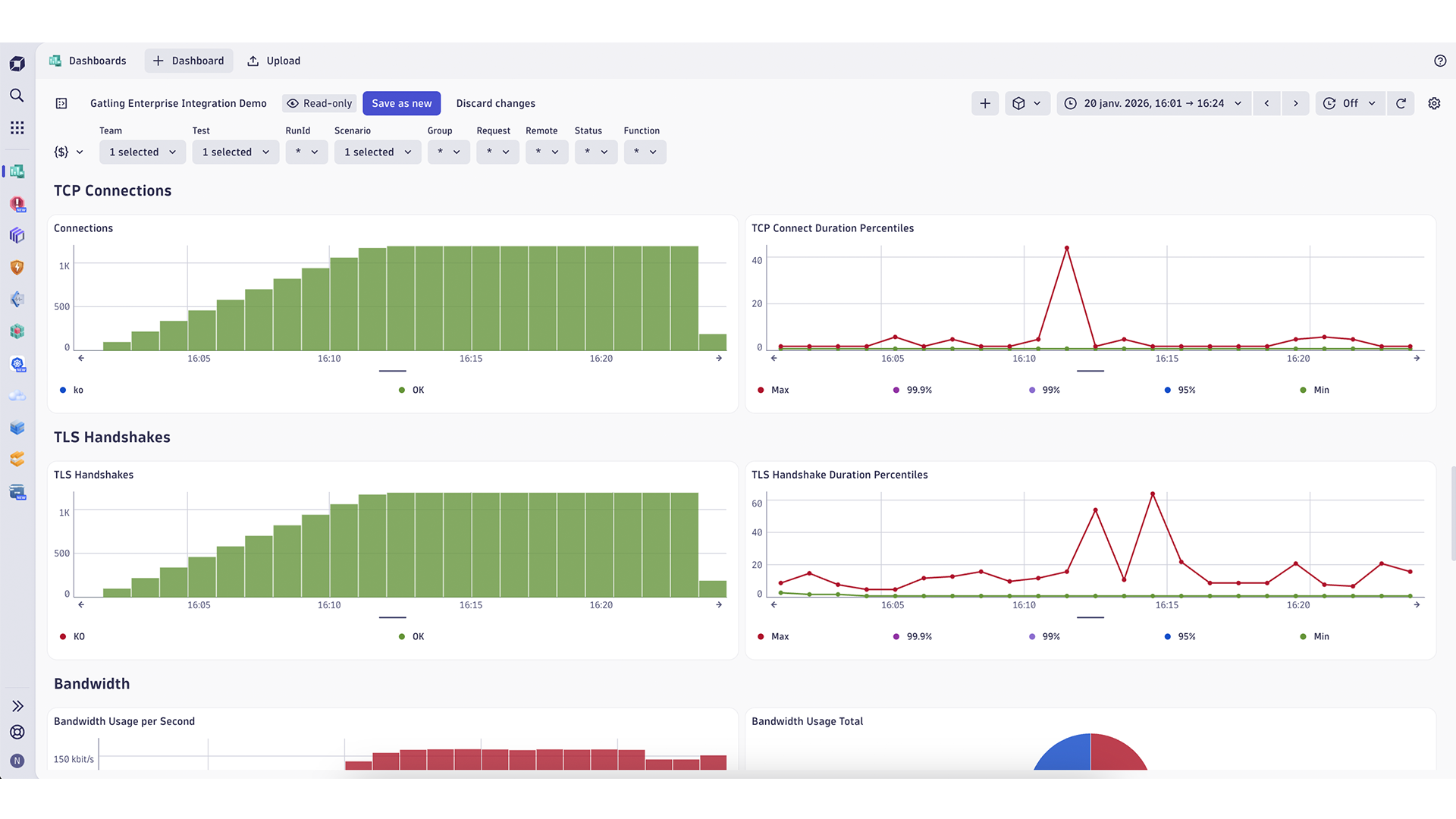The width and height of the screenshot is (1456, 819).
Task: Open dashboard settings gear
Action: (1434, 103)
